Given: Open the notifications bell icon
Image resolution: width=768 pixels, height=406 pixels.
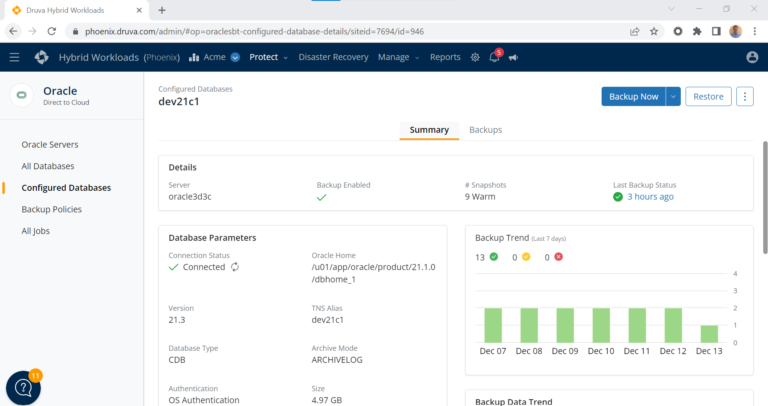Looking at the screenshot, I should click(x=494, y=58).
